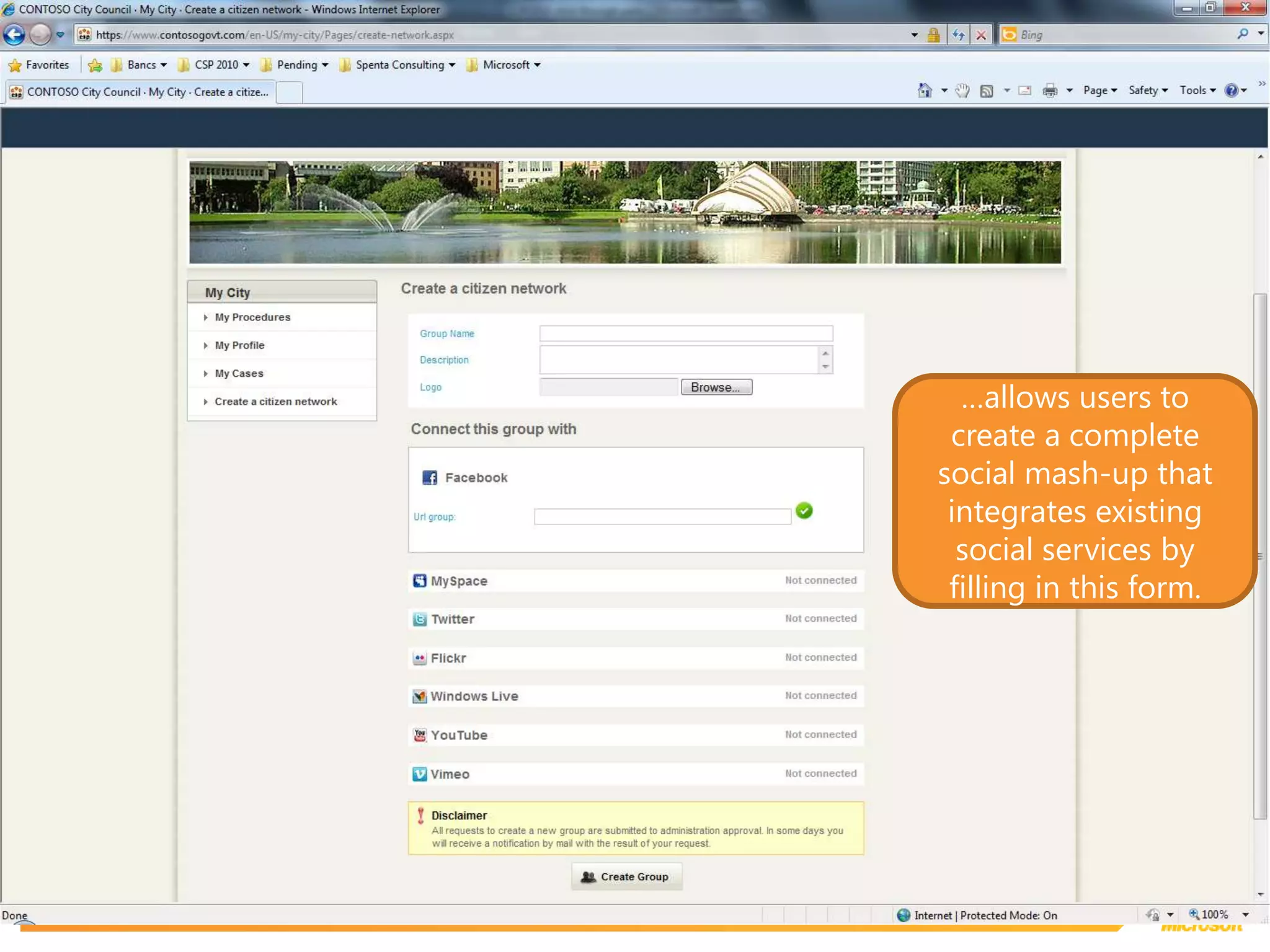Click the Logo file path field

pyautogui.click(x=608, y=387)
